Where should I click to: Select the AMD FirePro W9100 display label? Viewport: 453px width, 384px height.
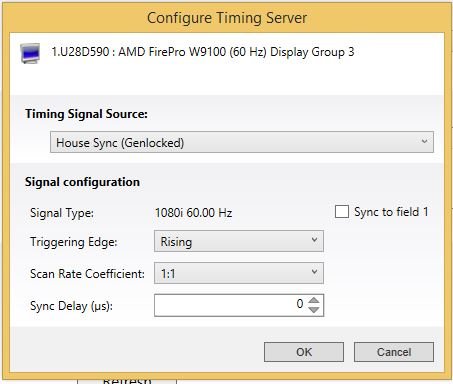(203, 52)
